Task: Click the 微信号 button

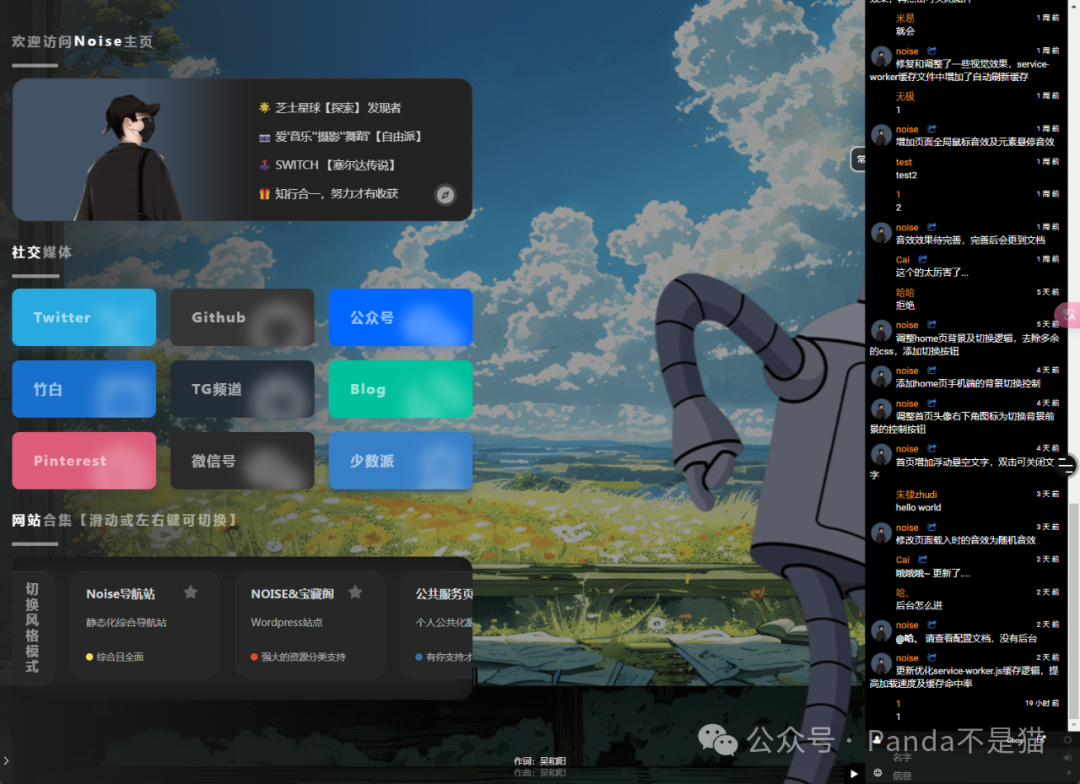Action: (242, 460)
